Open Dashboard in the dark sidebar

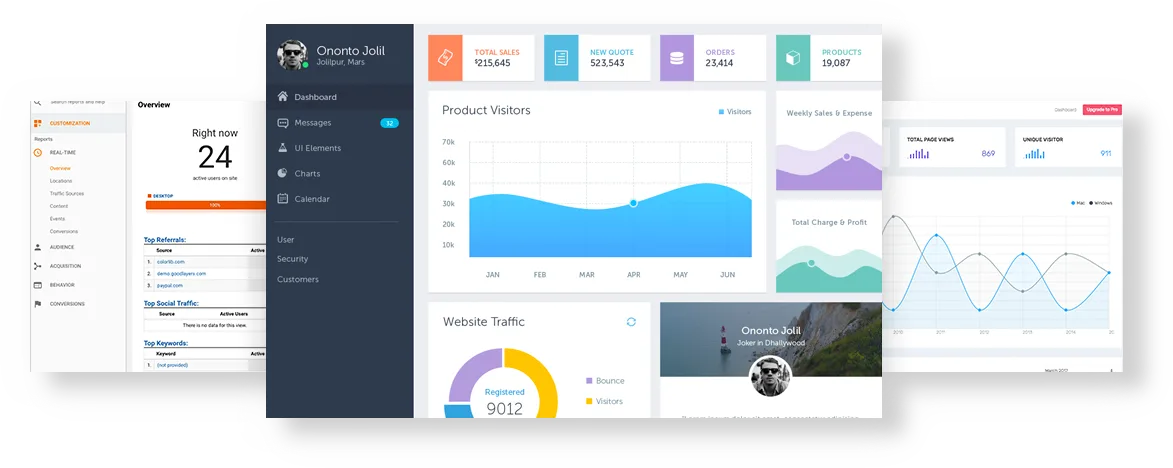(x=315, y=97)
